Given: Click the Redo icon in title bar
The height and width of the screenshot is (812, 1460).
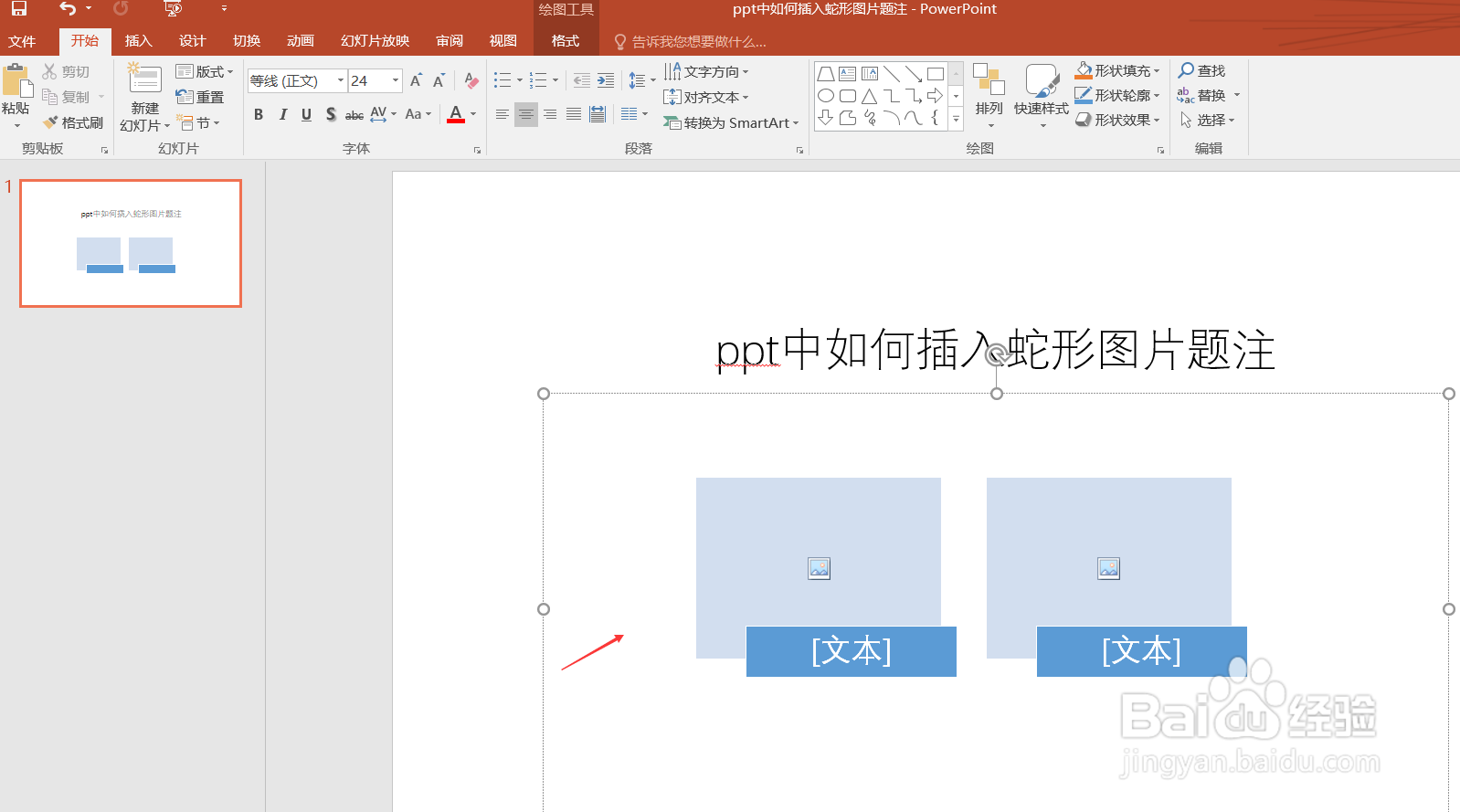Looking at the screenshot, I should (x=121, y=8).
